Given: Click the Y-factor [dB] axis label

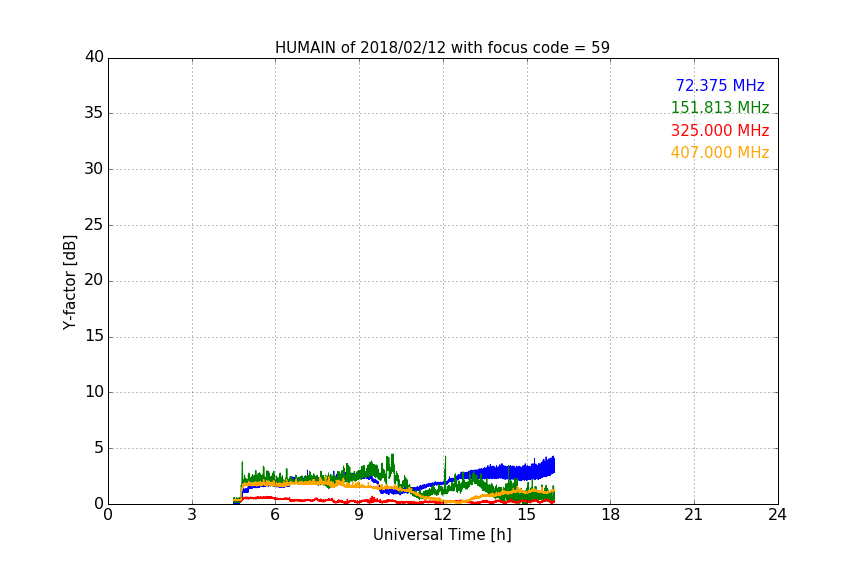Looking at the screenshot, I should [x=69, y=282].
